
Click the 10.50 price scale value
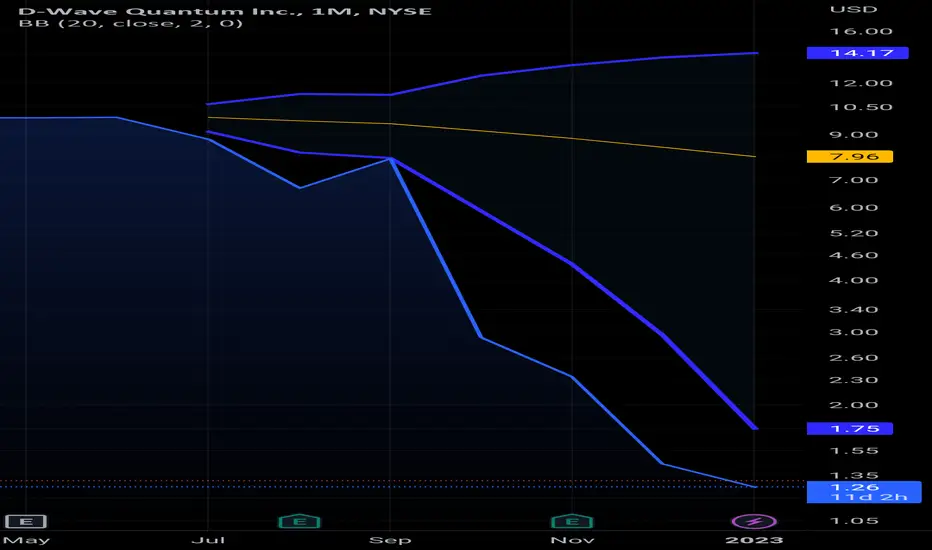click(861, 107)
